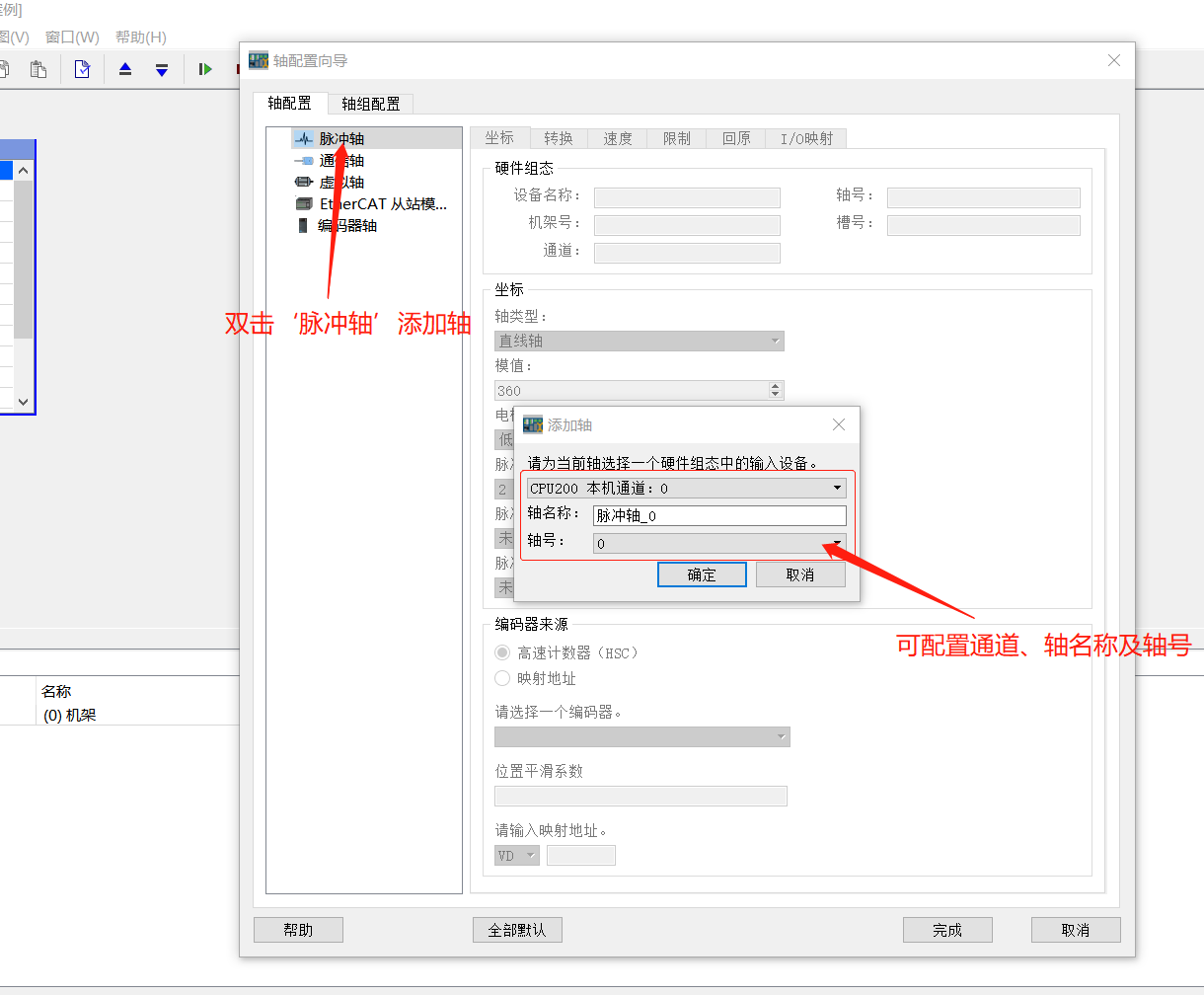Image resolution: width=1204 pixels, height=995 pixels.
Task: Click the program check document icon
Action: (x=82, y=69)
